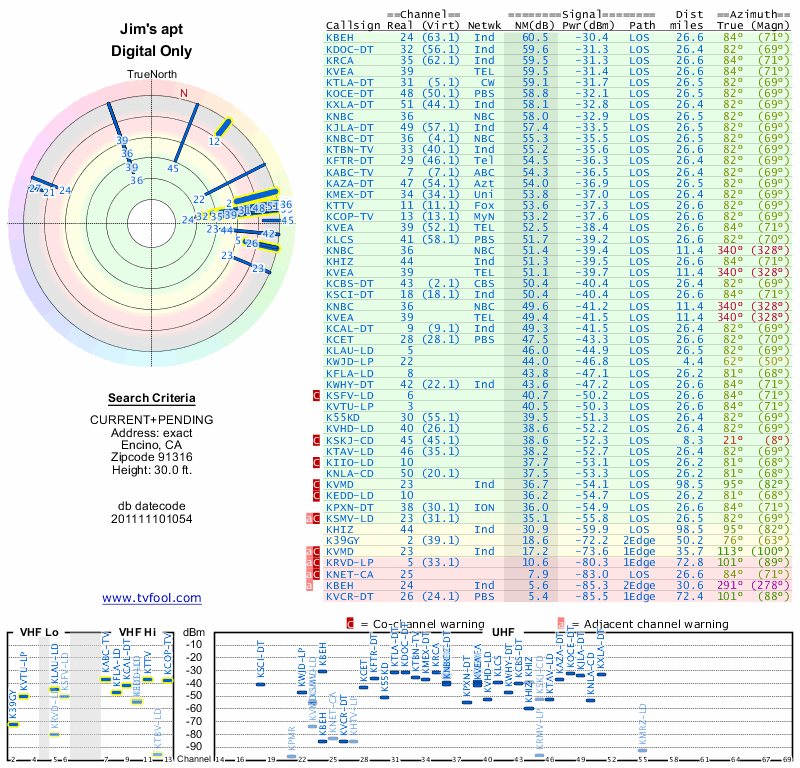
Task: Select KJLA-DT in the callsign table
Action: (350, 128)
